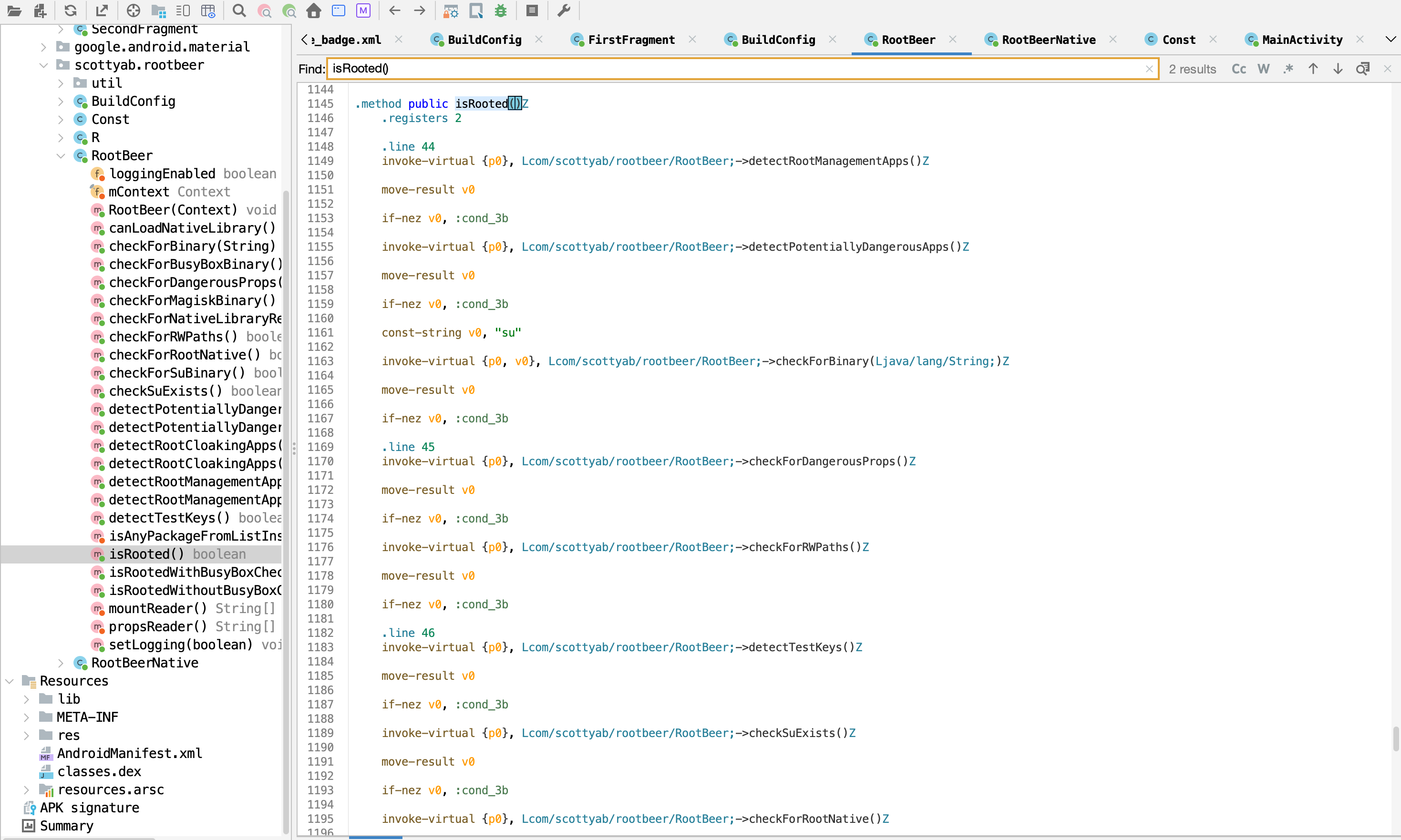Toggle regex .* search option
1401x840 pixels.
pyautogui.click(x=1288, y=69)
